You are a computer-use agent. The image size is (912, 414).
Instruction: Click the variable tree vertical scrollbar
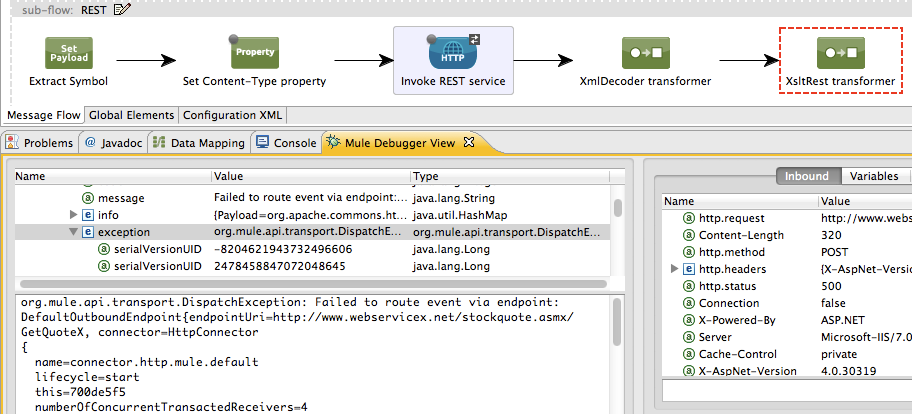tap(617, 210)
